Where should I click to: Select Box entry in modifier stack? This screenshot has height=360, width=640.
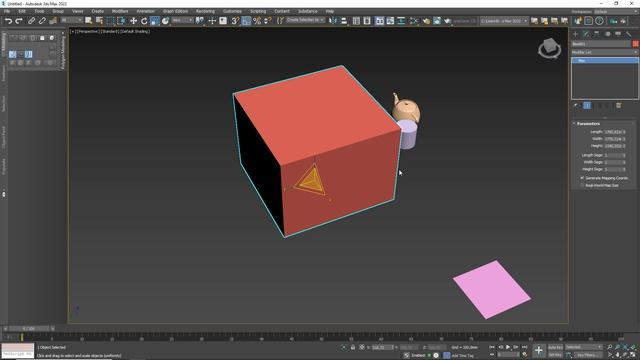coord(605,60)
